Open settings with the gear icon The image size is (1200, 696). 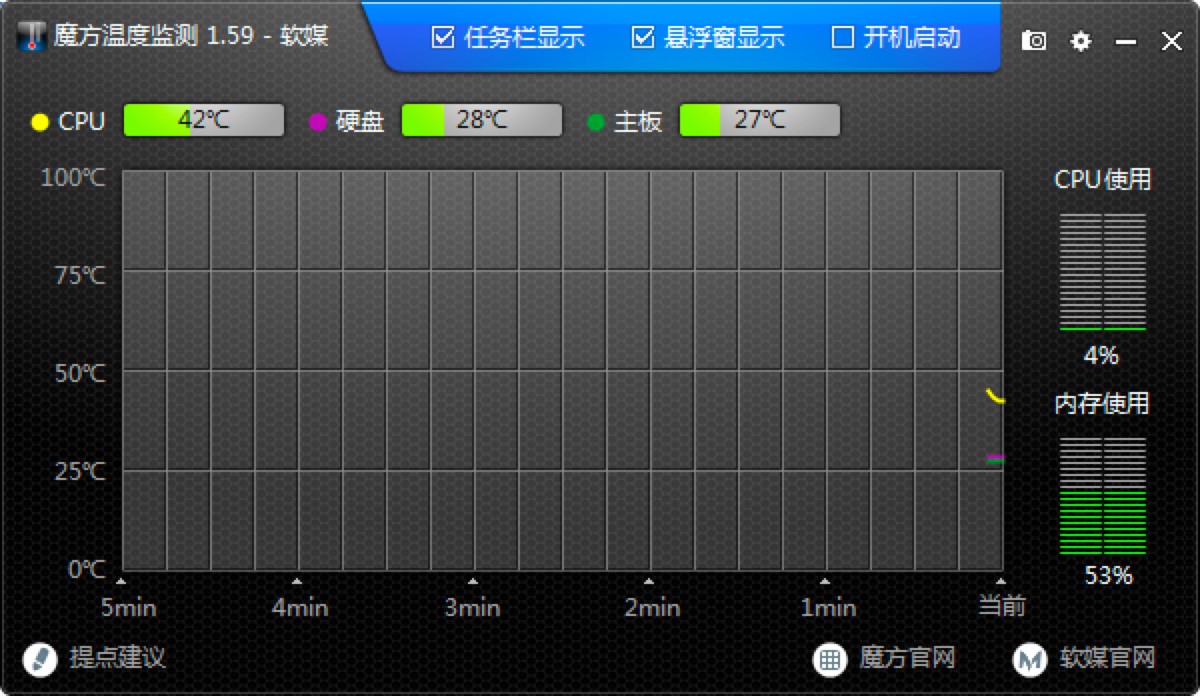click(x=1081, y=41)
